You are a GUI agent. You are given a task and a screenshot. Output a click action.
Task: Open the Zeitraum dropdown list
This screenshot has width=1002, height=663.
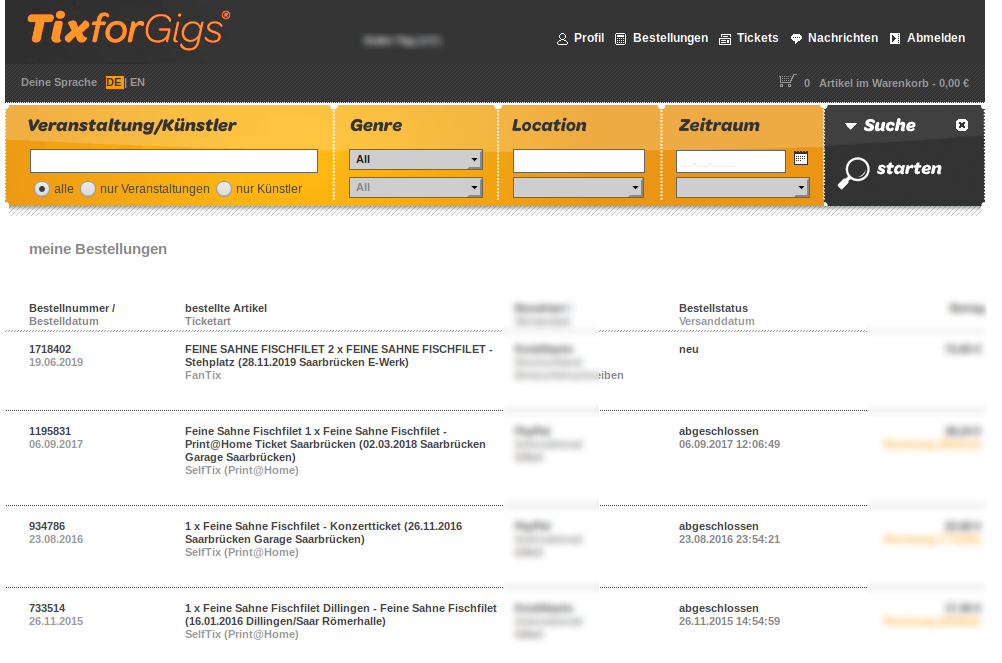[743, 188]
